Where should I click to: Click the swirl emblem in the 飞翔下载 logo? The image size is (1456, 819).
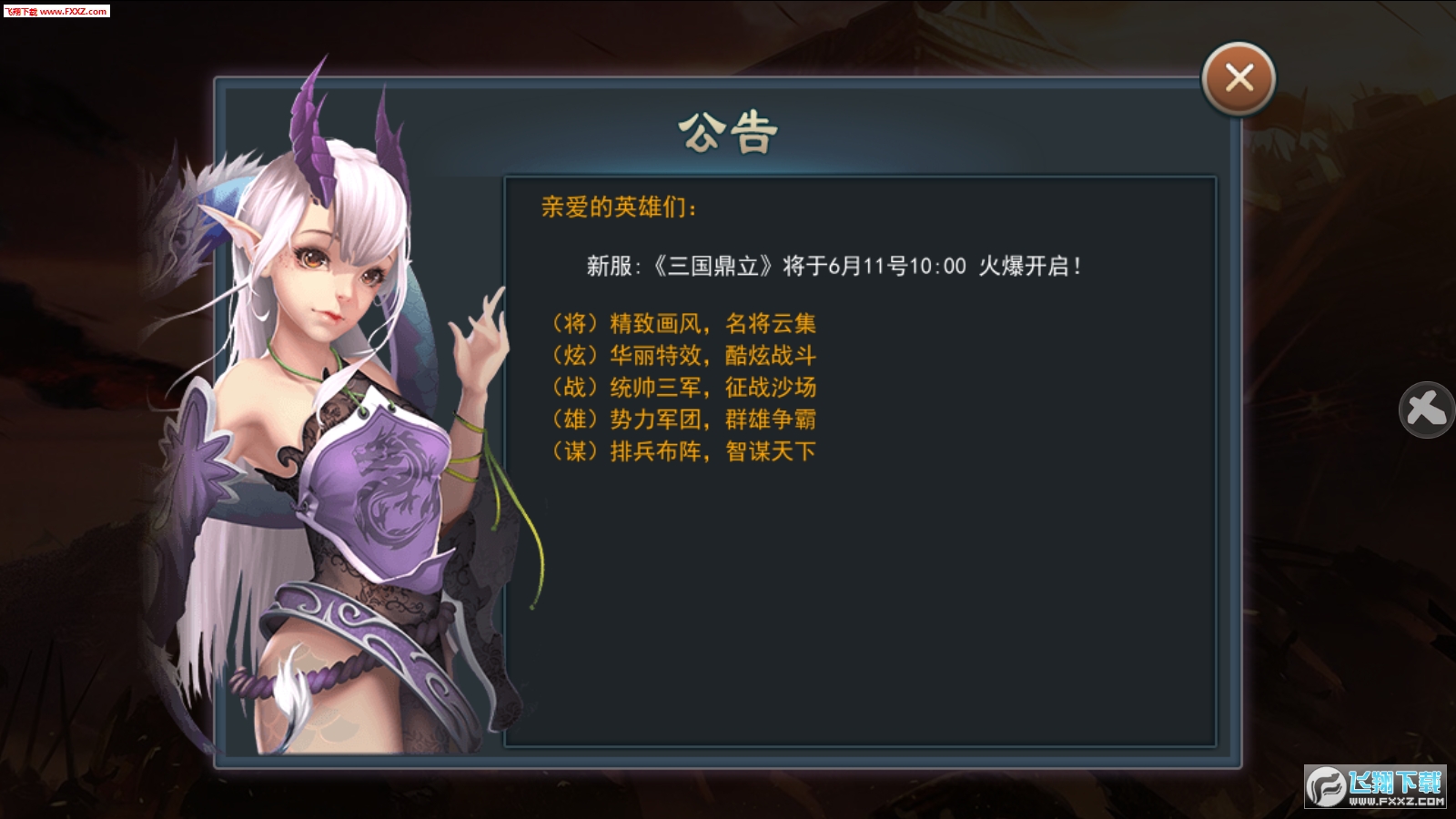click(1326, 787)
